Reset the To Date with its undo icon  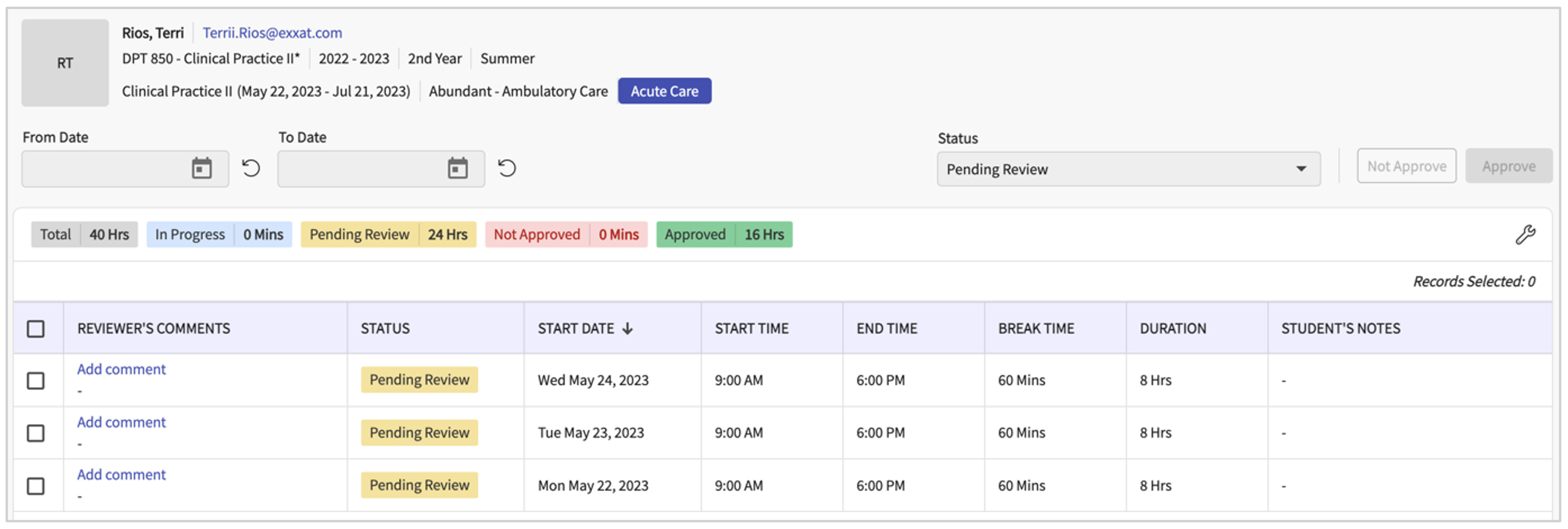tap(506, 168)
